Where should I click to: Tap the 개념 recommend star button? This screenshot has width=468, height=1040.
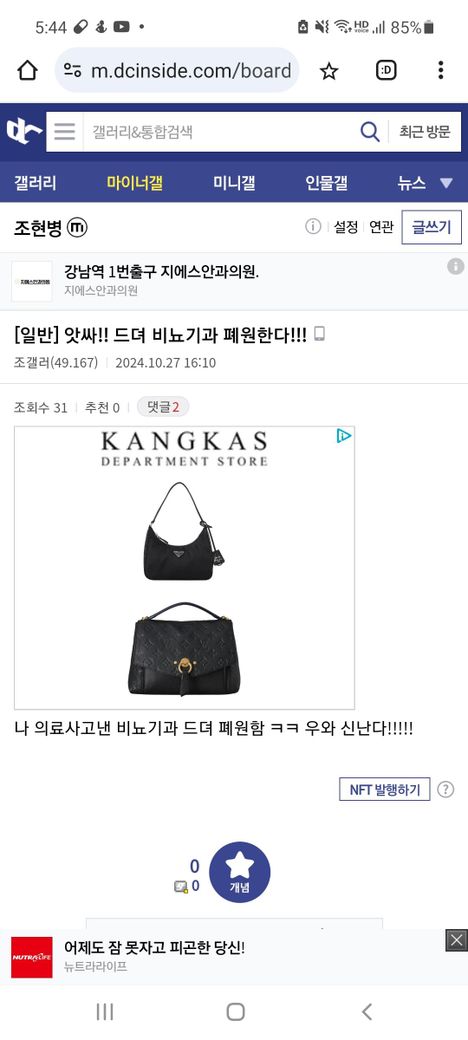[239, 872]
